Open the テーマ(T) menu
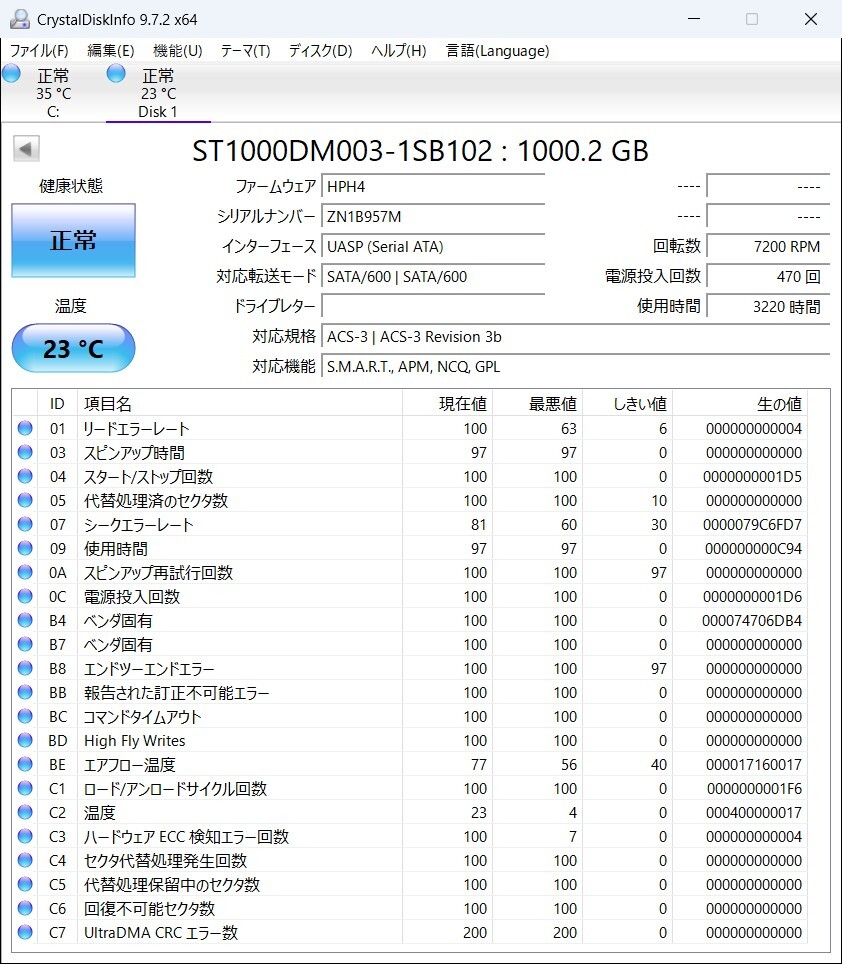 coord(245,51)
